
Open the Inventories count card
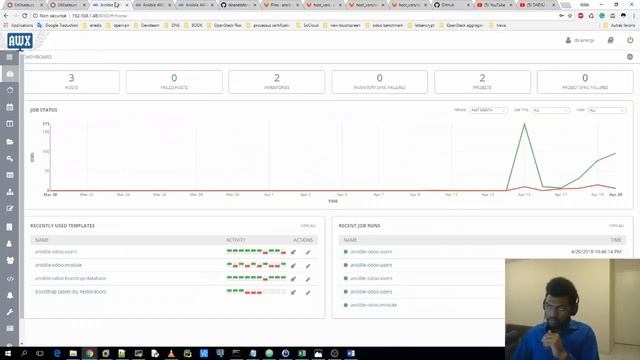click(x=277, y=82)
